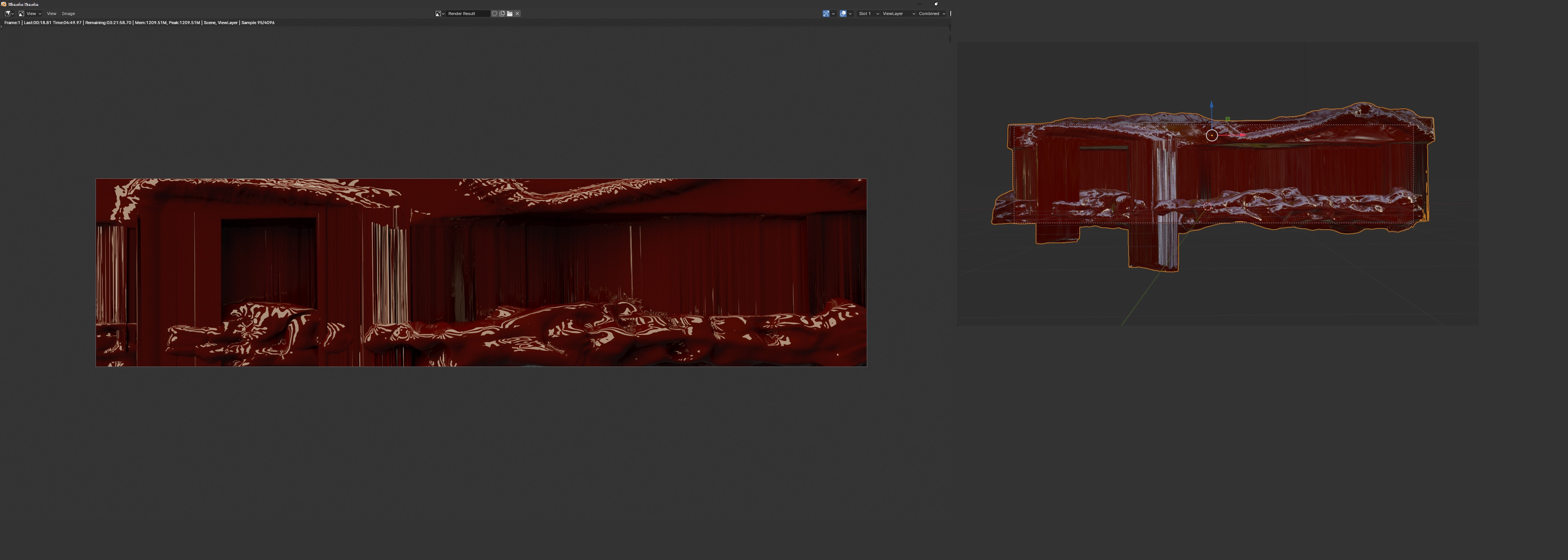Expand the gizmo options arrow

click(833, 14)
